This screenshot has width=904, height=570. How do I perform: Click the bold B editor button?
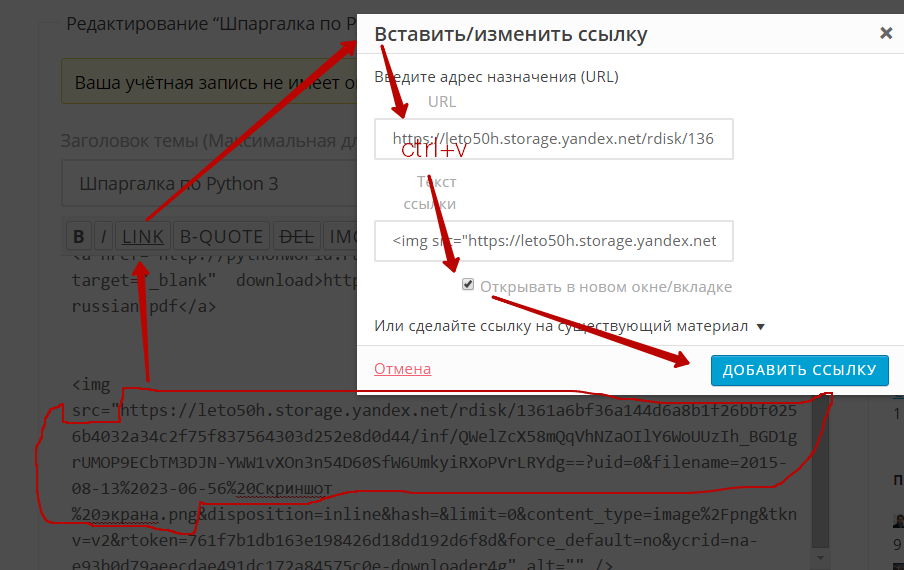[x=79, y=236]
